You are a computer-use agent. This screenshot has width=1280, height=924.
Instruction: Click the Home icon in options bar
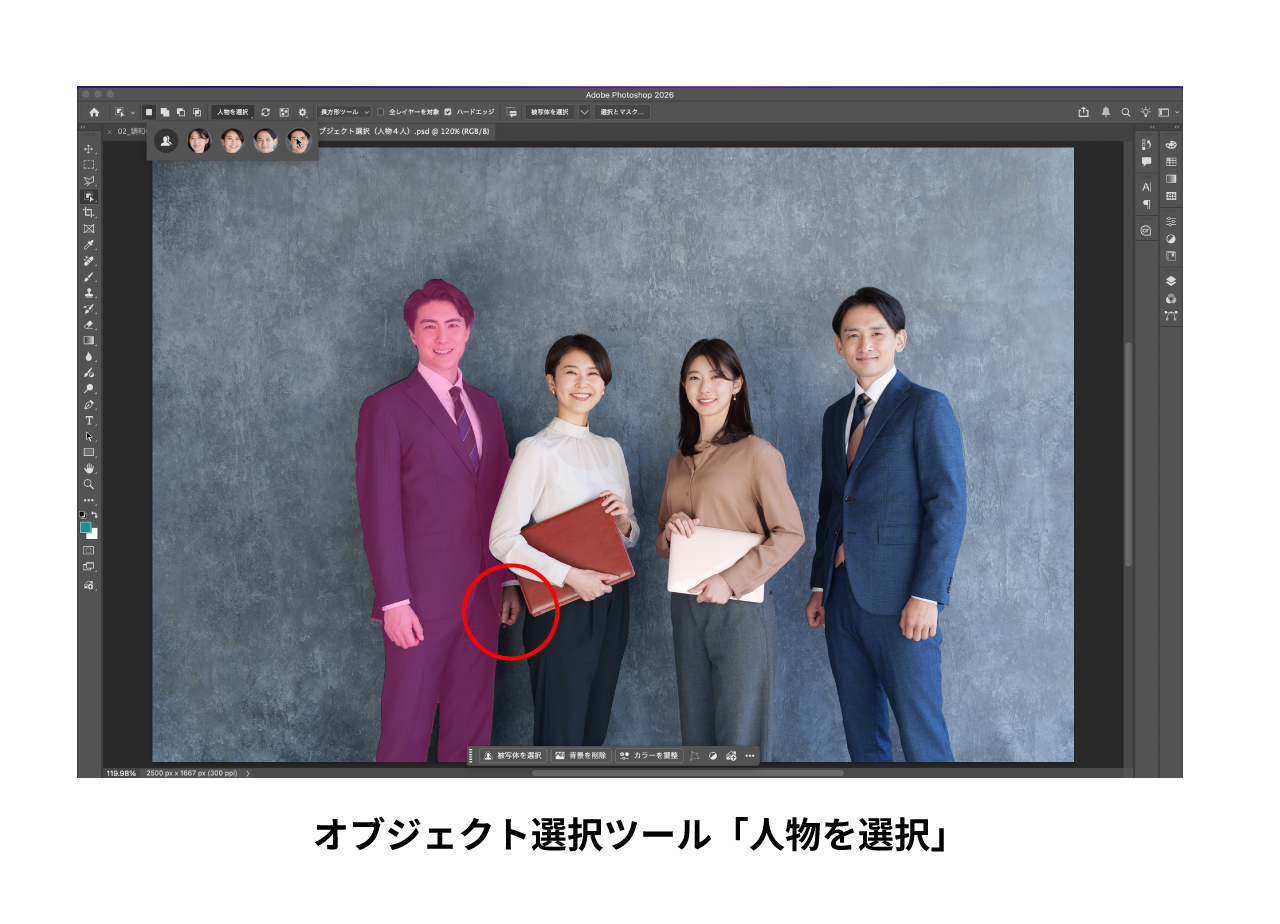pyautogui.click(x=94, y=112)
